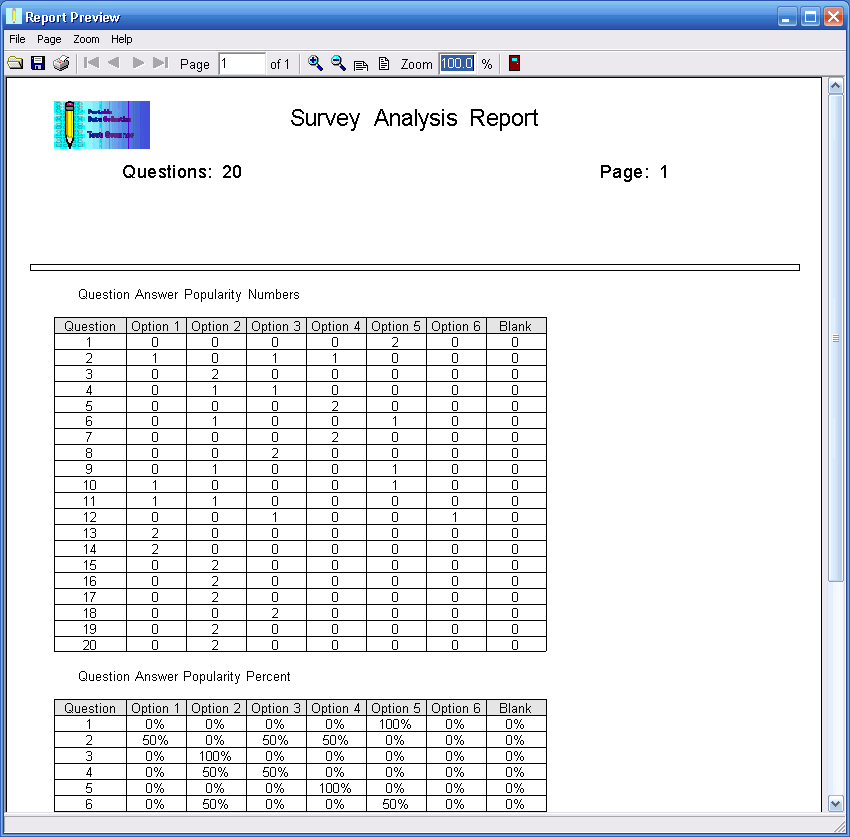Click the vertical scrollbar thumb
The width and height of the screenshot is (850, 837).
835,338
